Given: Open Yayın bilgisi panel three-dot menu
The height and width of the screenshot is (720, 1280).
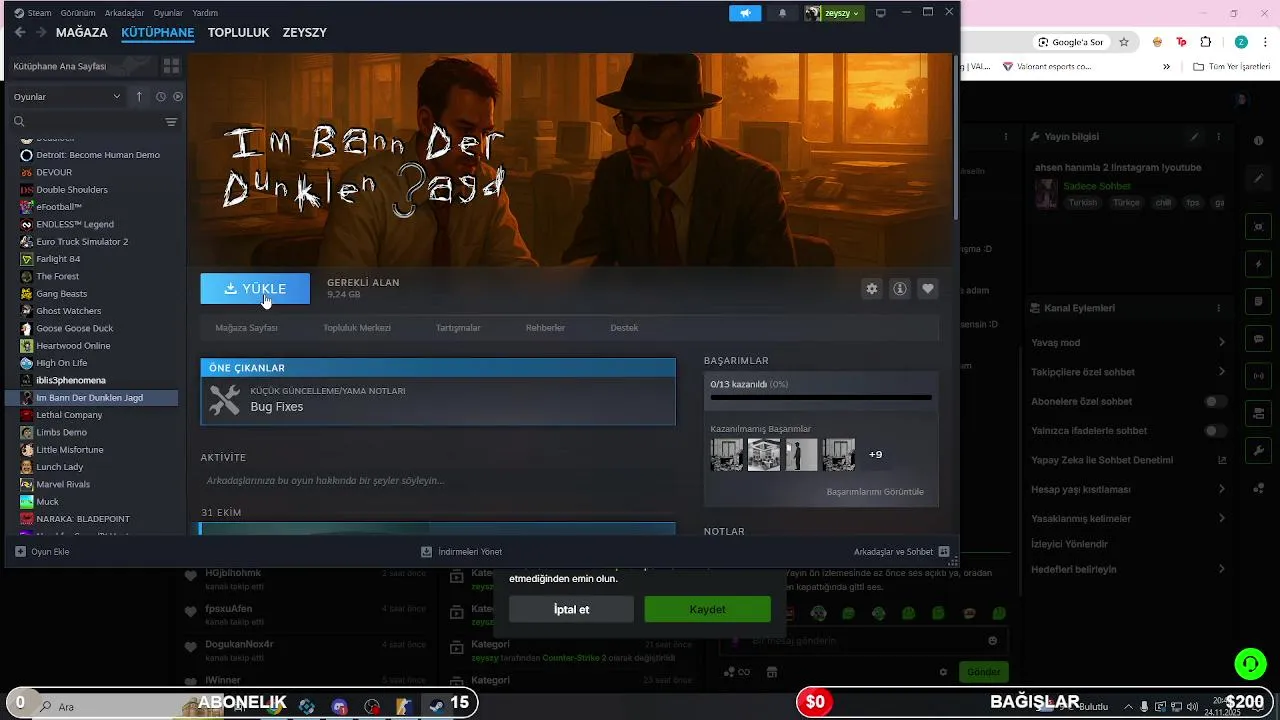Looking at the screenshot, I should click(1220, 136).
